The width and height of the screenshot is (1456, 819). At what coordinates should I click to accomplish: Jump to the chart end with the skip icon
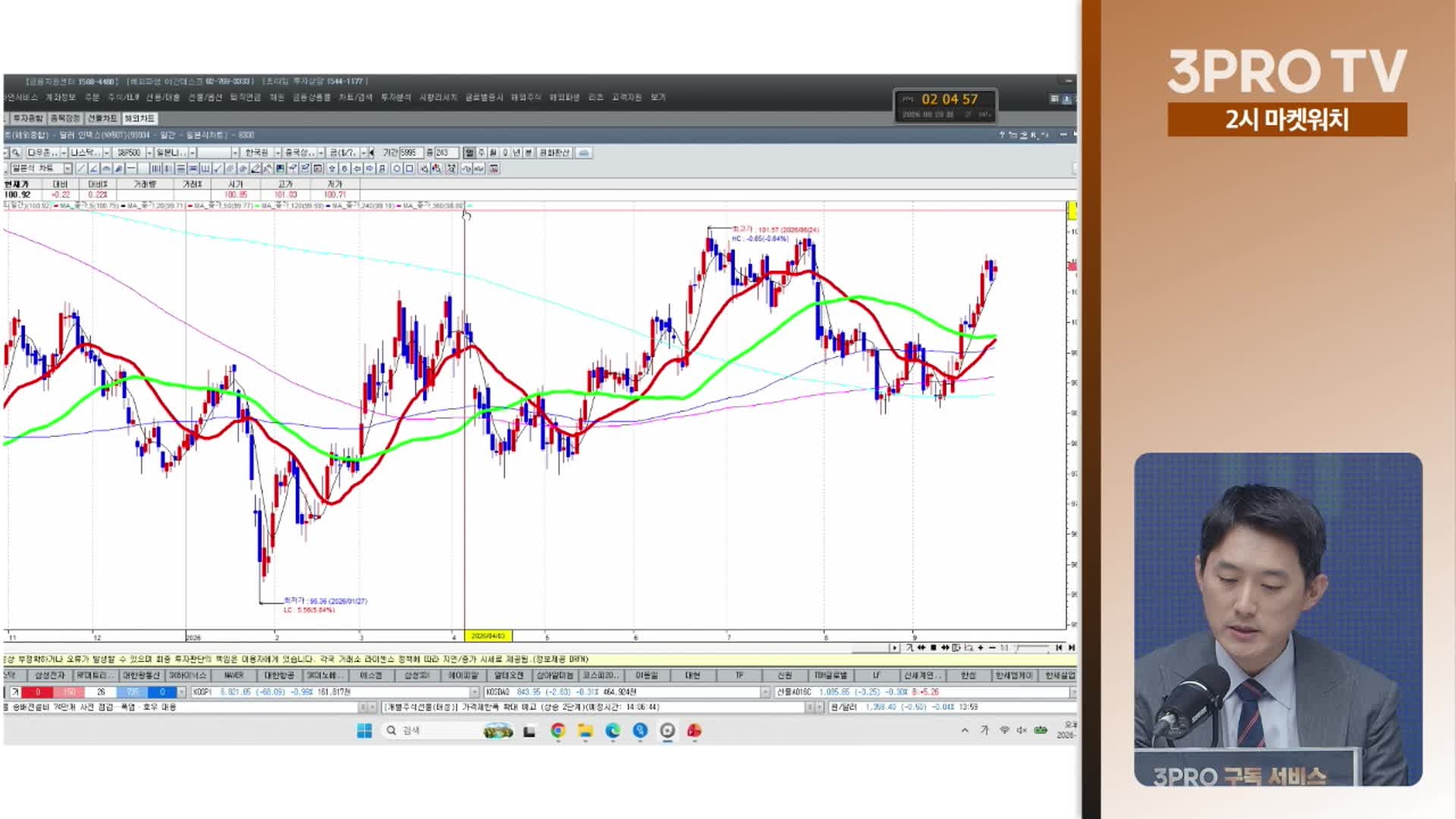(1072, 648)
